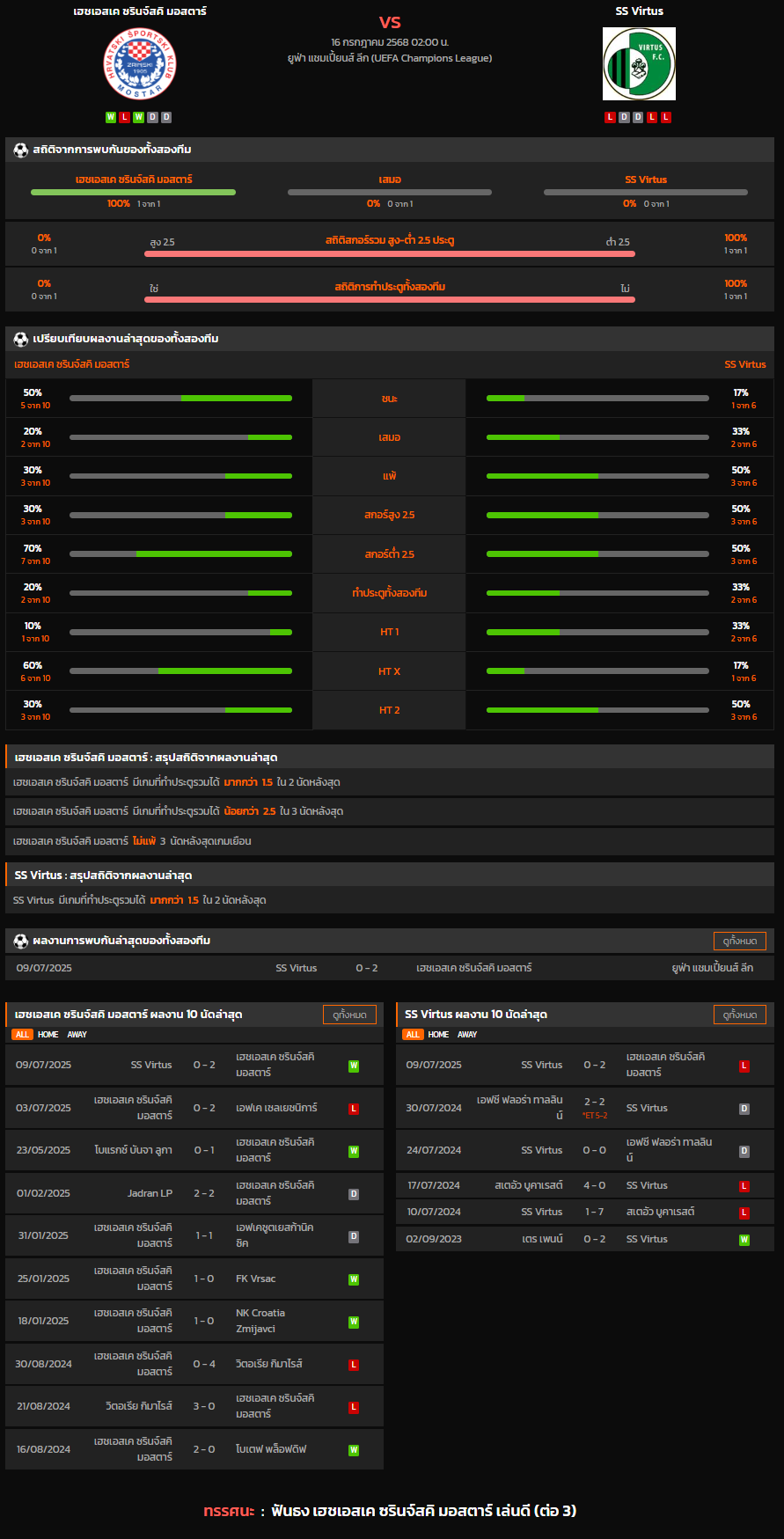Screen dimensions: 784x1539
Task: Click the ทำประตูทั้งสองทีม row label in comparison
Action: click(x=390, y=593)
